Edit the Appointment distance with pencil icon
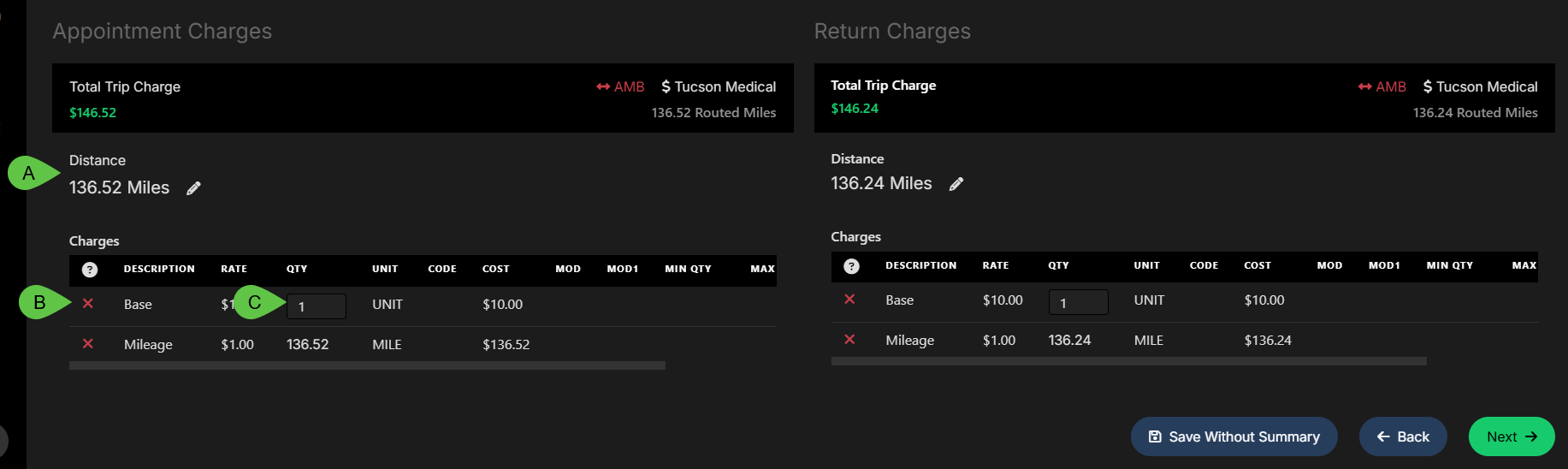The height and width of the screenshot is (469, 1568). pos(194,188)
